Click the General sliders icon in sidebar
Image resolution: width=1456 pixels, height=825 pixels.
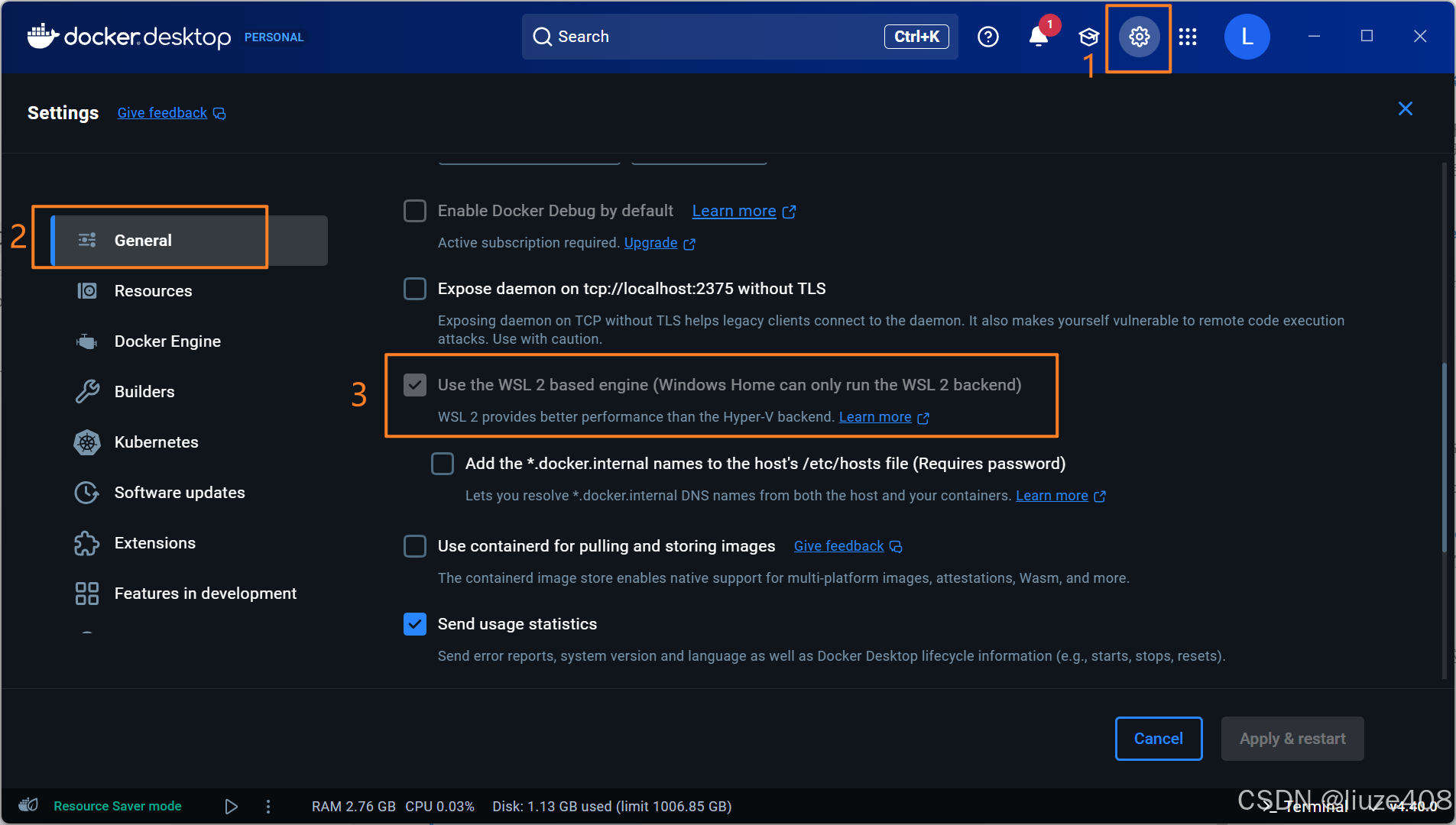point(87,240)
